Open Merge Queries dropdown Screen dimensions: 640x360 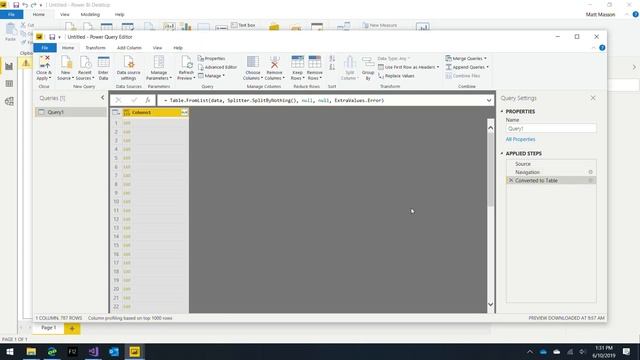[x=466, y=58]
